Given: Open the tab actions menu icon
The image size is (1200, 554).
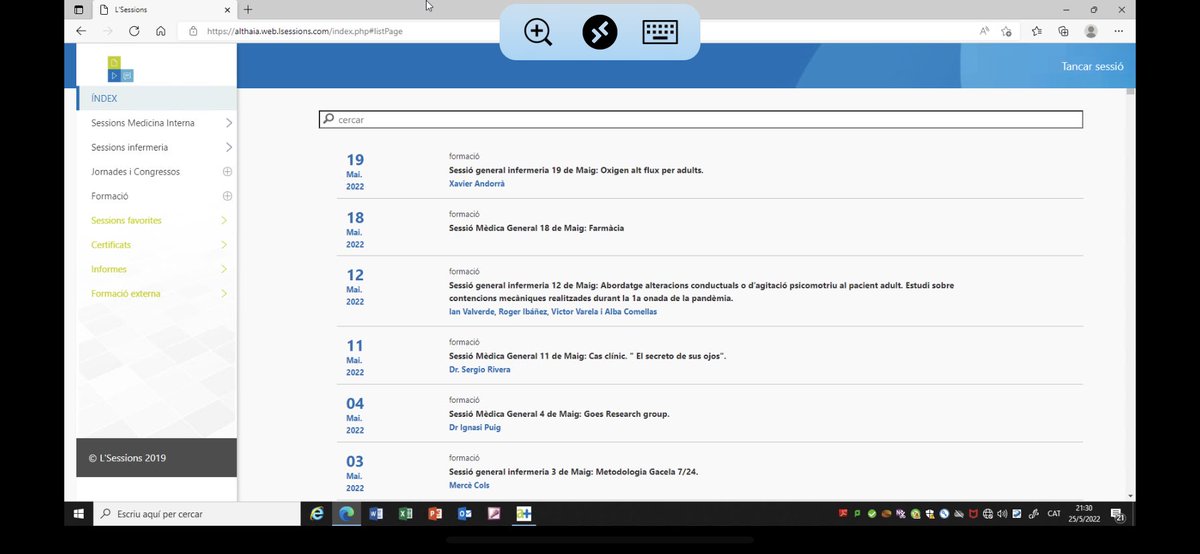Looking at the screenshot, I should tap(79, 9).
